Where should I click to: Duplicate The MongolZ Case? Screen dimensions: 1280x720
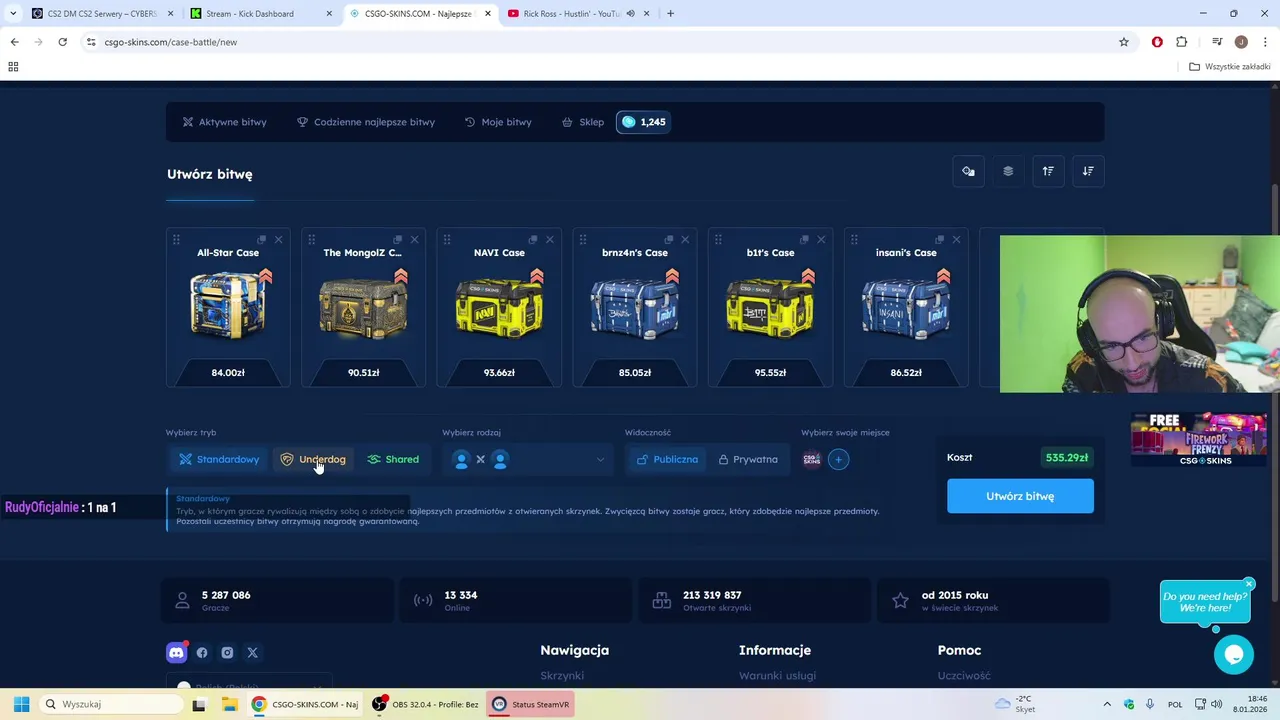(x=398, y=240)
